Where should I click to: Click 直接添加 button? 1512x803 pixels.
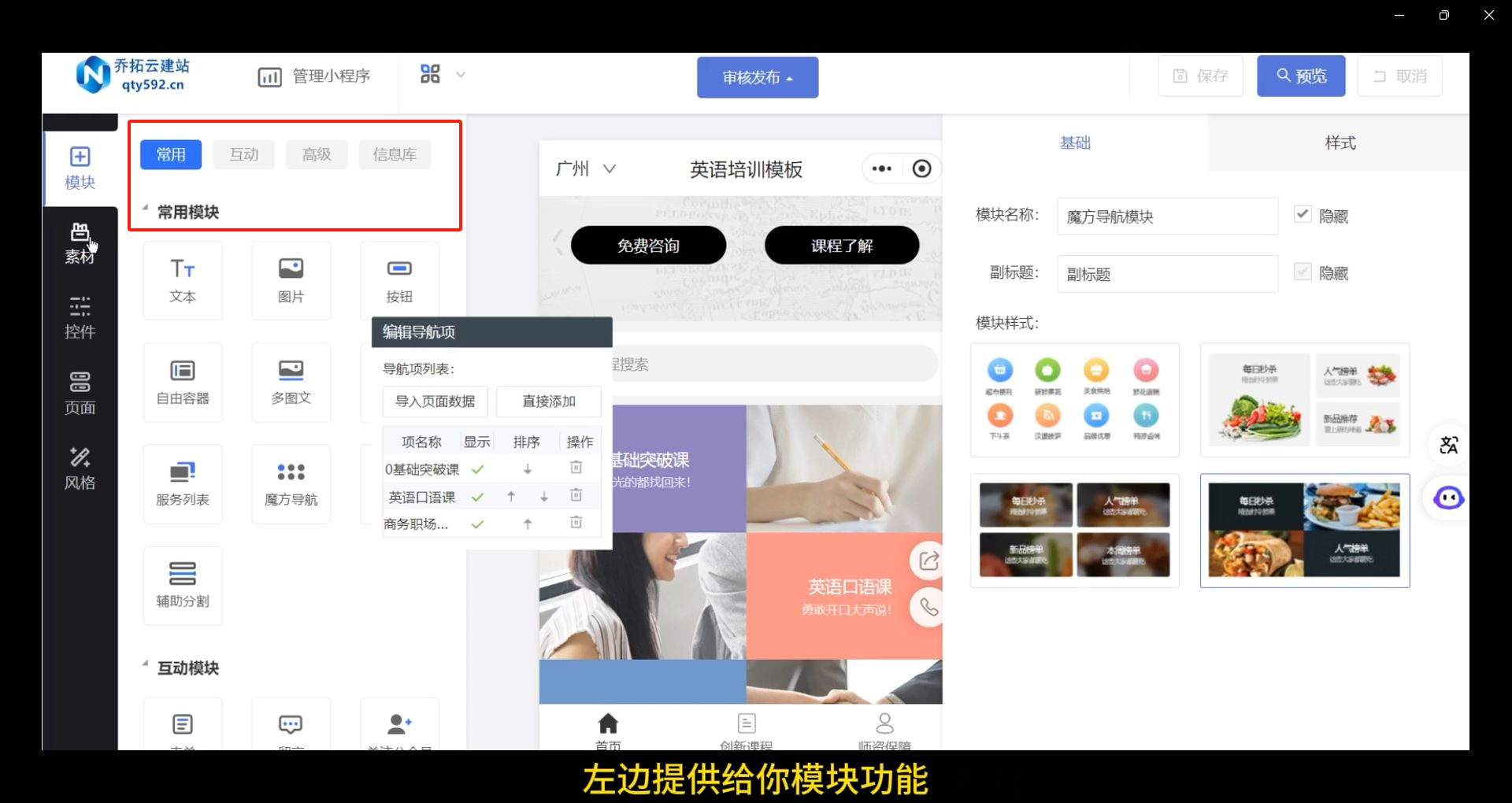coord(549,401)
